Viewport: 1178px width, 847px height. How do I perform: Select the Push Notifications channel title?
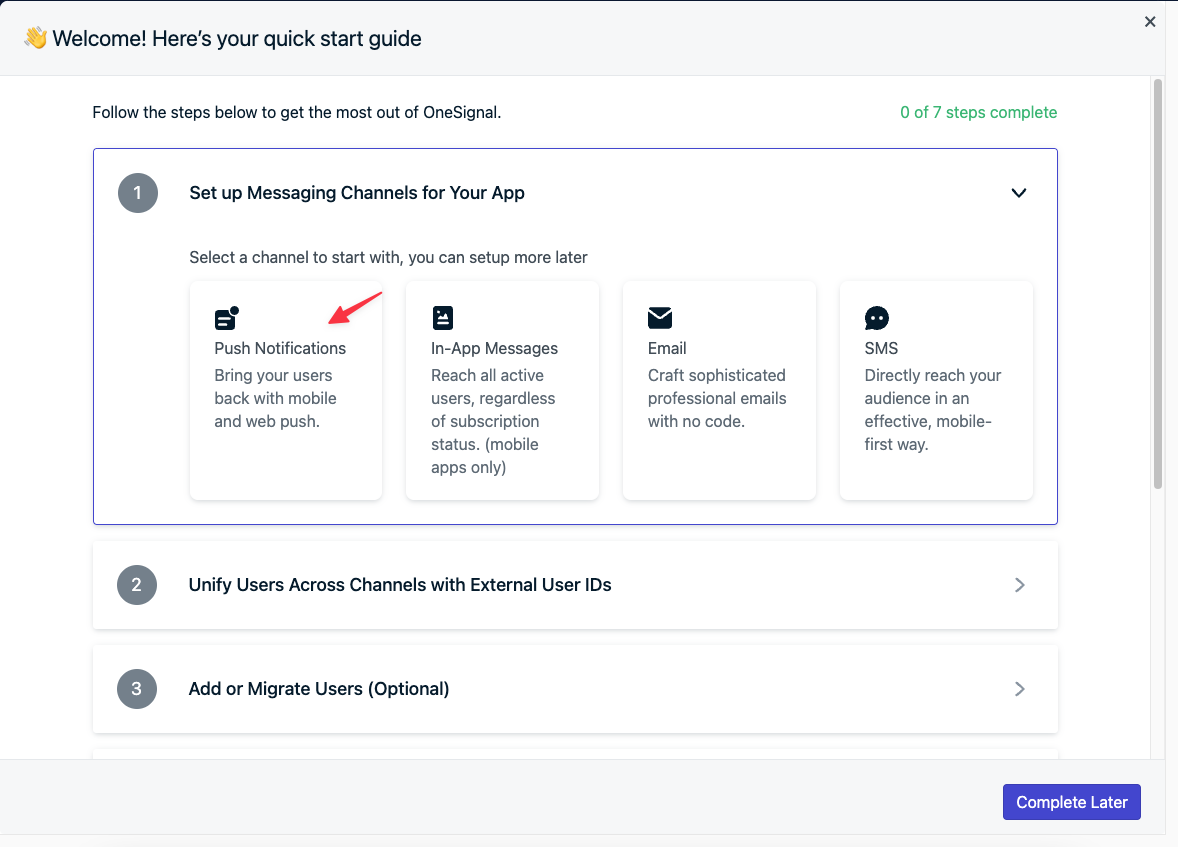[x=279, y=348]
